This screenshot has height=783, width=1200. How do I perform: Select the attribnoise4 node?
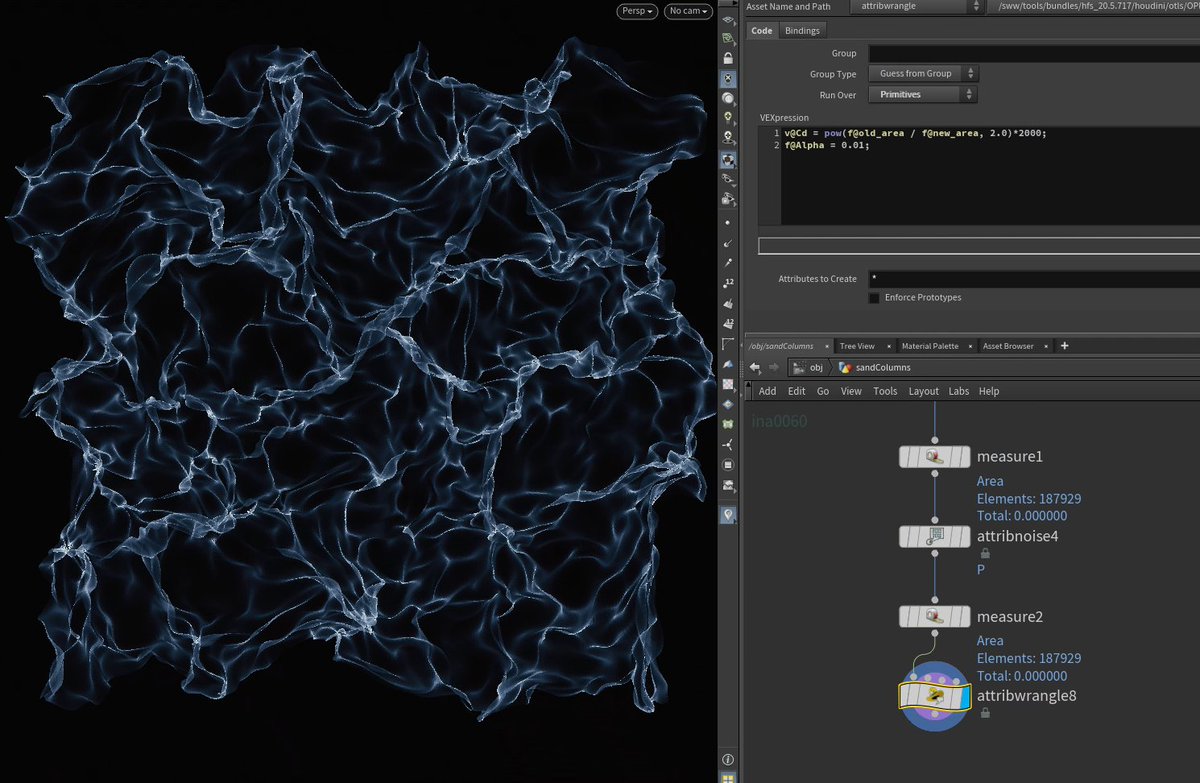pos(935,536)
